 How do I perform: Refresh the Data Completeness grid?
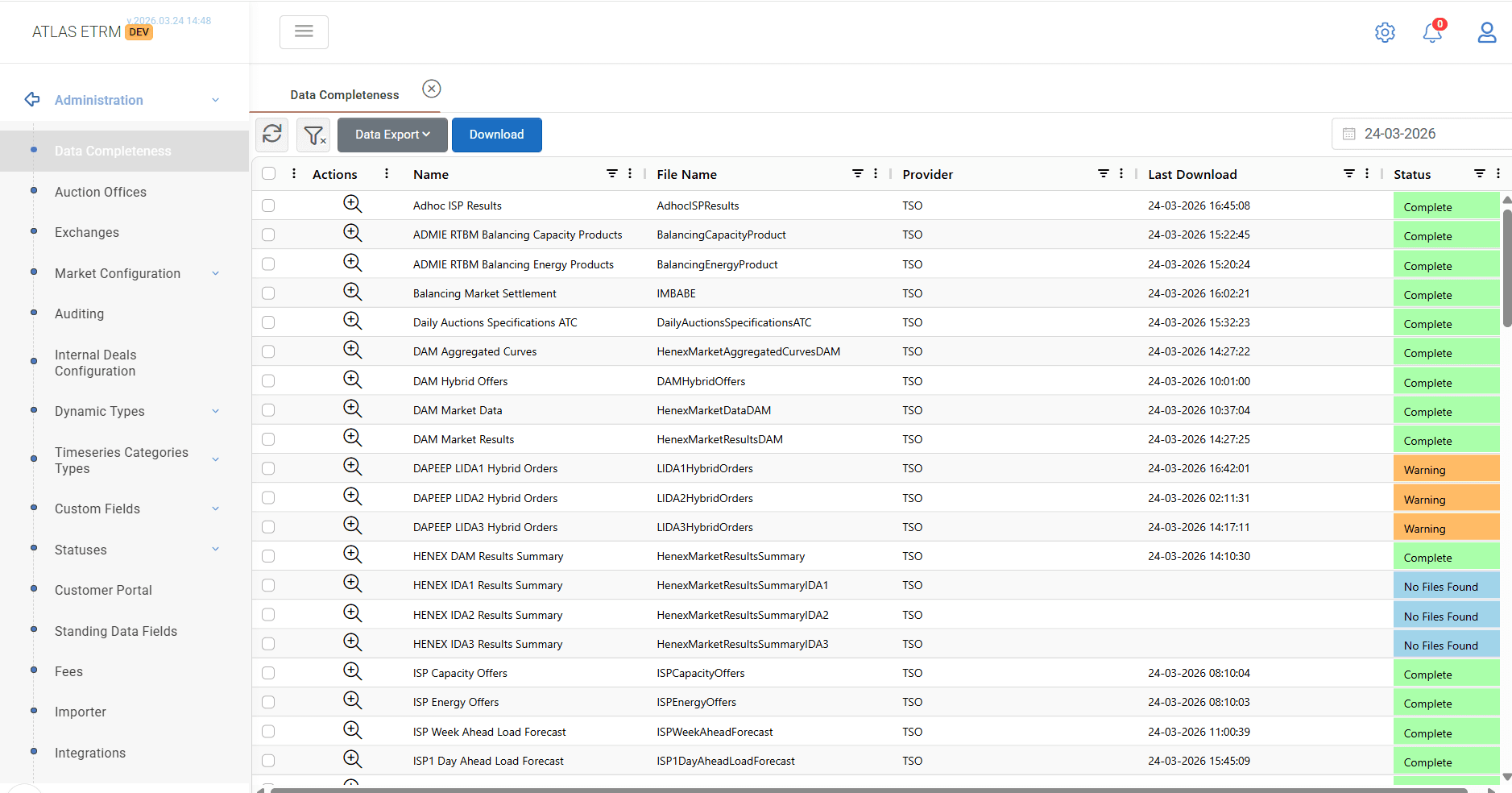pyautogui.click(x=272, y=134)
